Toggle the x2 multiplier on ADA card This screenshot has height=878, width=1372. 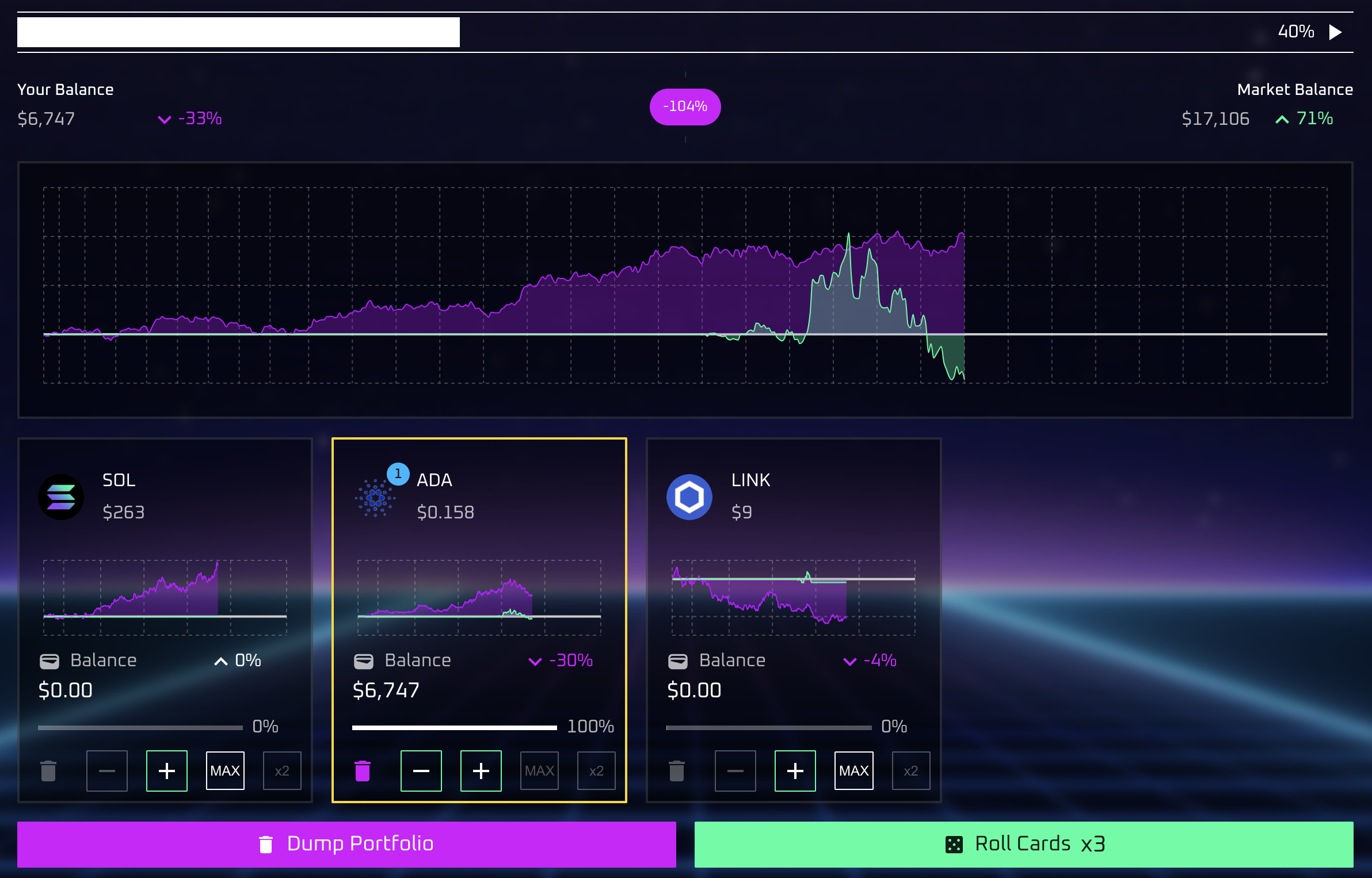point(596,771)
